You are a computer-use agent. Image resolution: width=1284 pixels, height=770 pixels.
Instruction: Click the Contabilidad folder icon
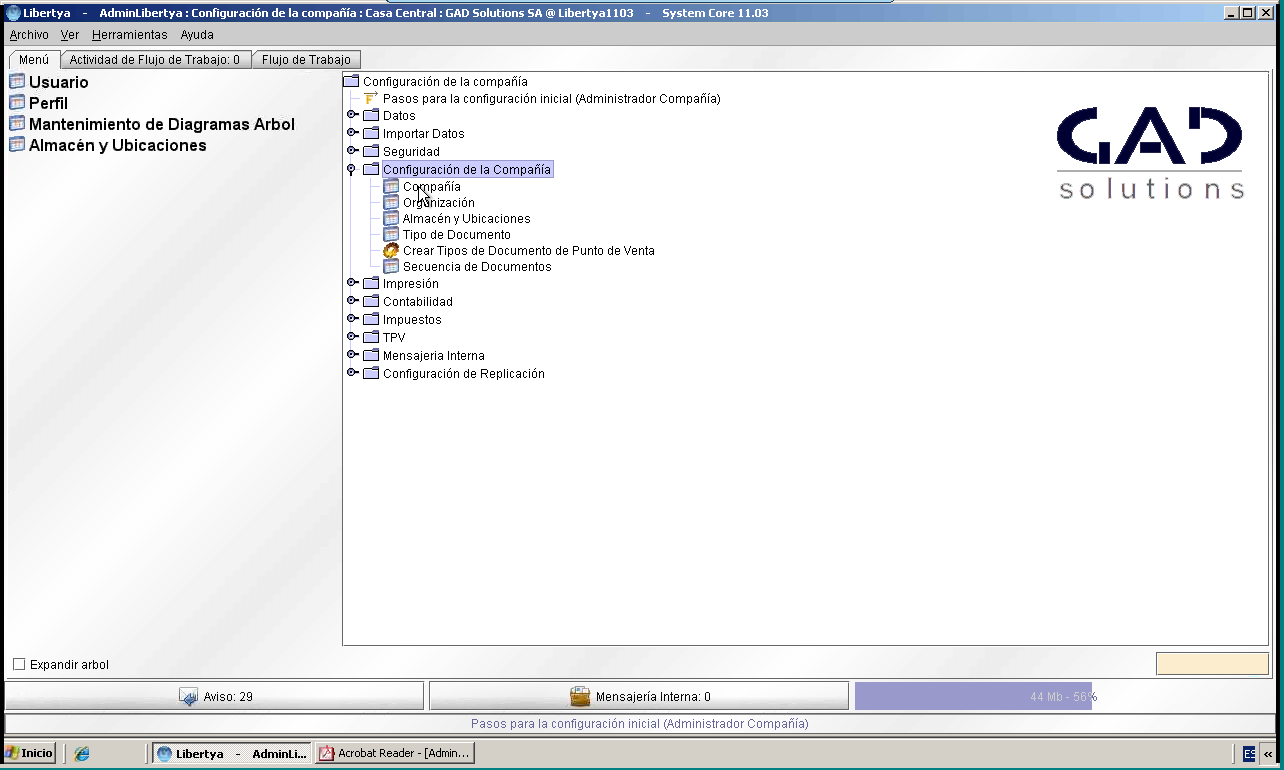point(371,301)
